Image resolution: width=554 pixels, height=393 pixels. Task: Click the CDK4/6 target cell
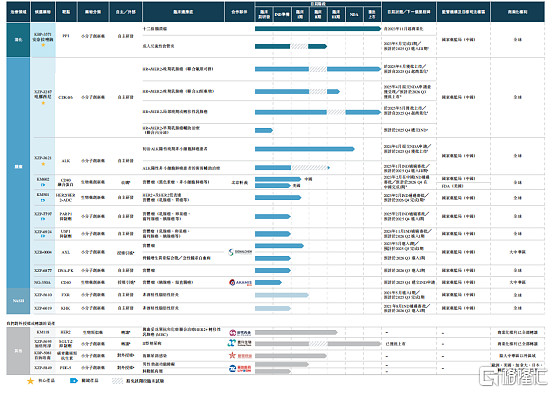(x=66, y=97)
